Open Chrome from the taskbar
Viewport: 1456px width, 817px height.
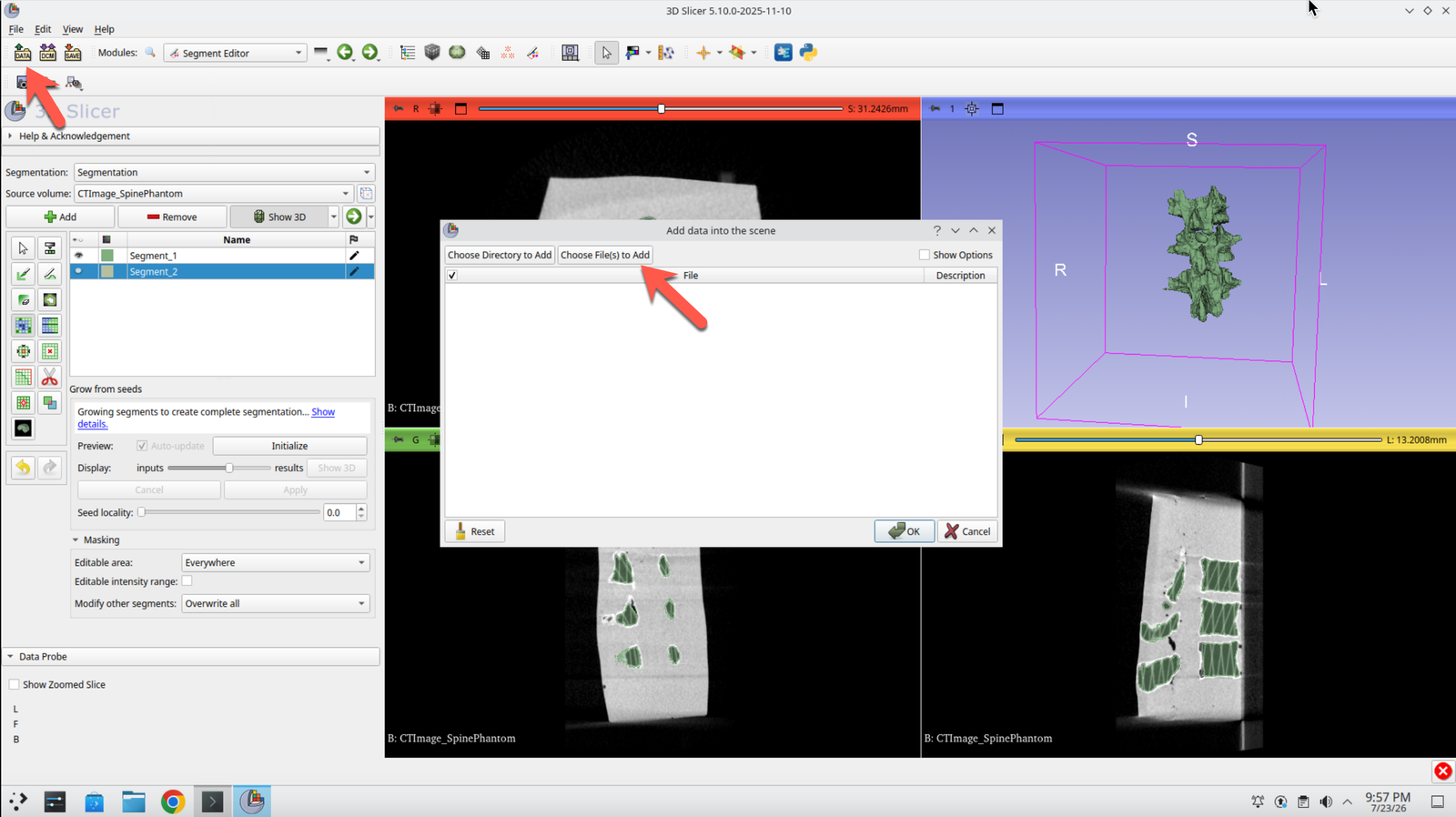[173, 802]
